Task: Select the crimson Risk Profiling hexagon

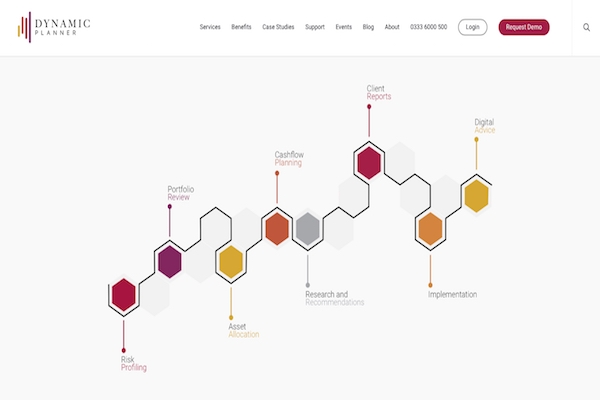Action: point(123,294)
